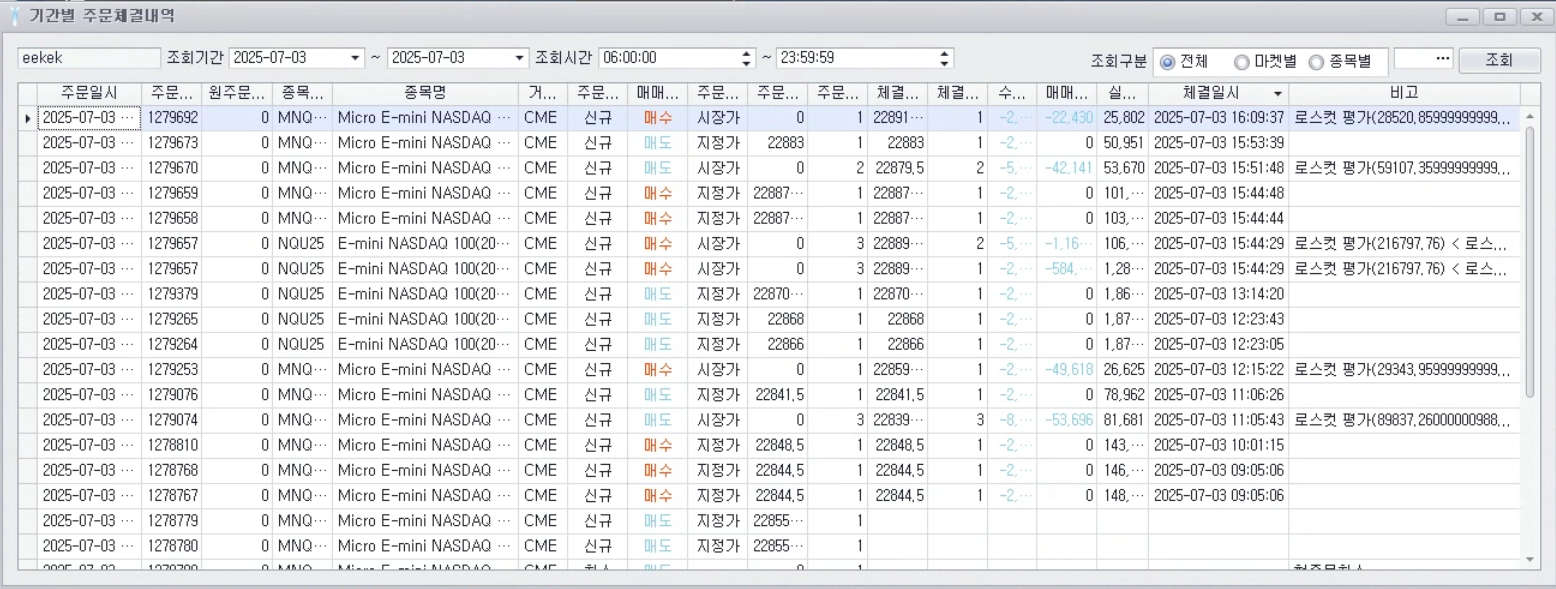Image resolution: width=1556 pixels, height=589 pixels.
Task: Click the vertical scrollbar down arrow
Action: pos(1529,560)
